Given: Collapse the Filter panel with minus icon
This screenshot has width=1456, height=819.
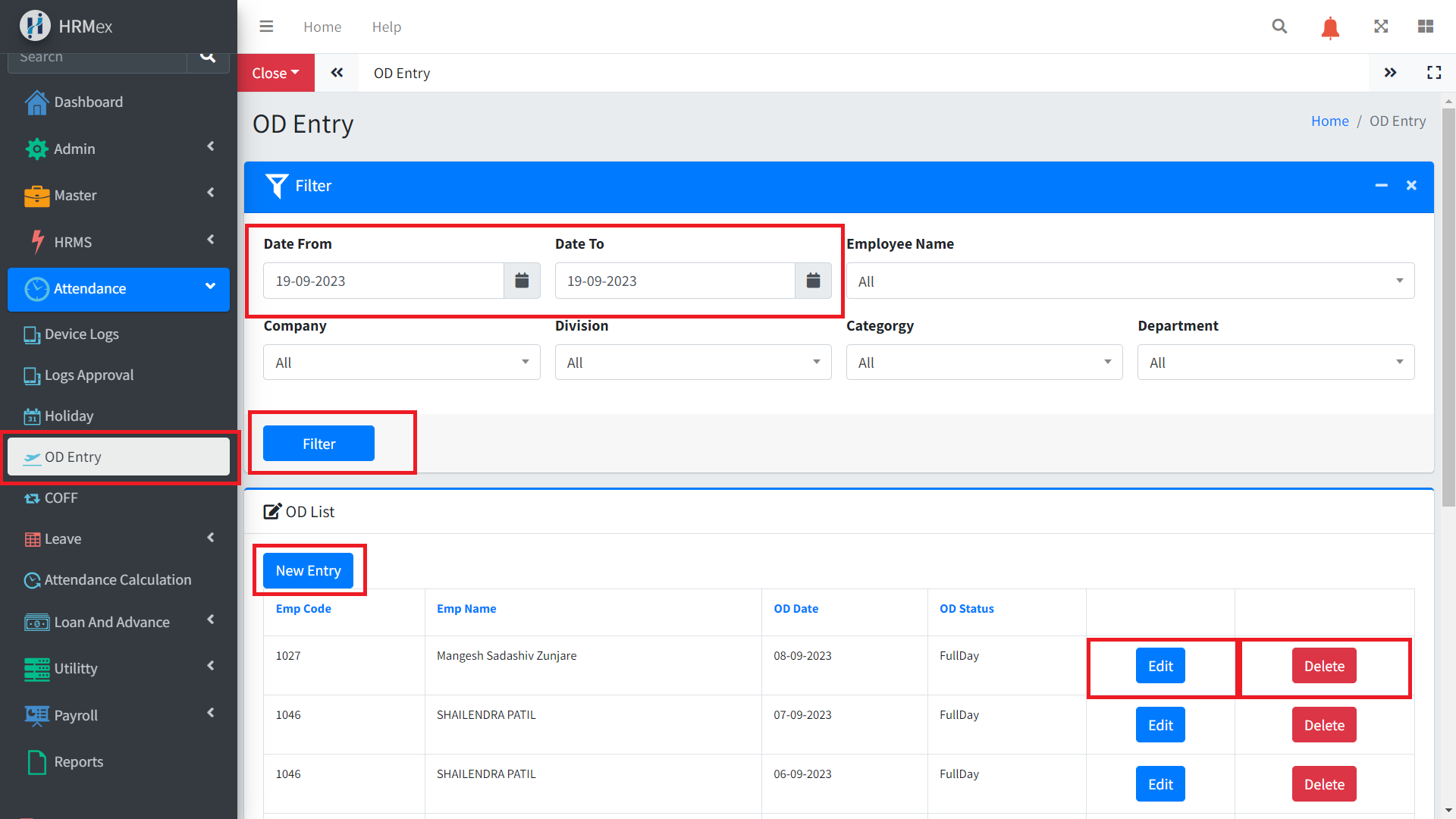Looking at the screenshot, I should pos(1382,186).
